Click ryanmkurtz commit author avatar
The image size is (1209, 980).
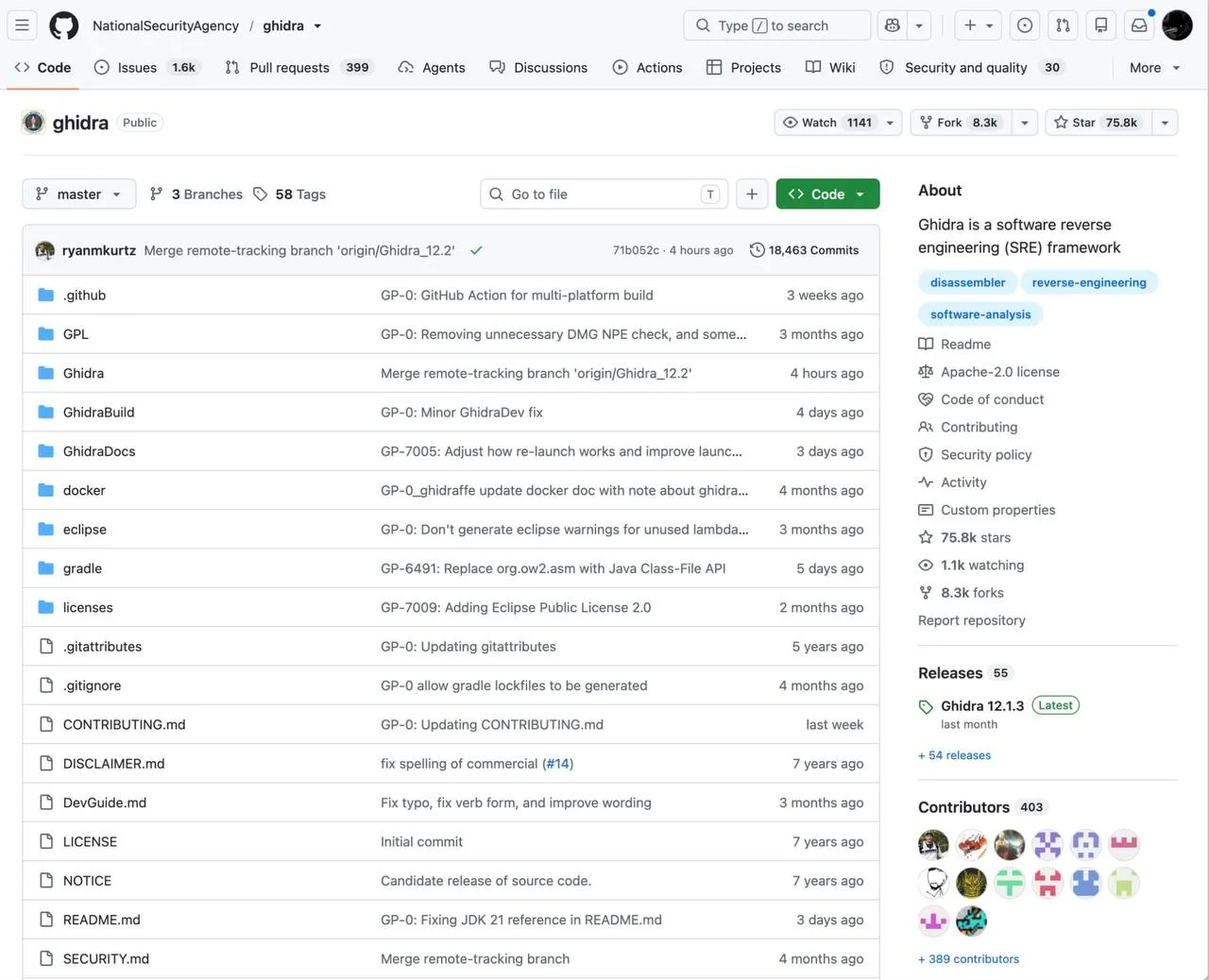pos(44,250)
